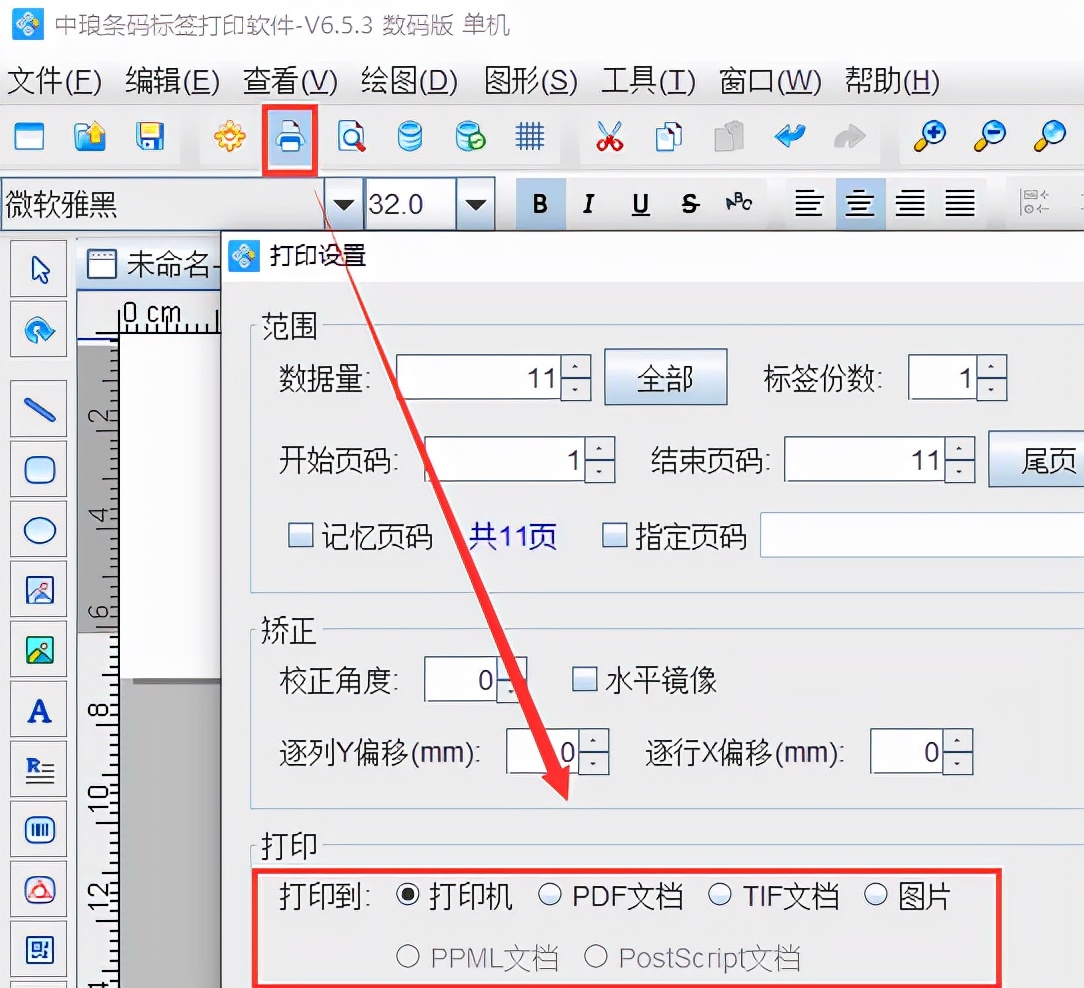Open the 工具 menu
The image size is (1084, 988).
click(647, 82)
